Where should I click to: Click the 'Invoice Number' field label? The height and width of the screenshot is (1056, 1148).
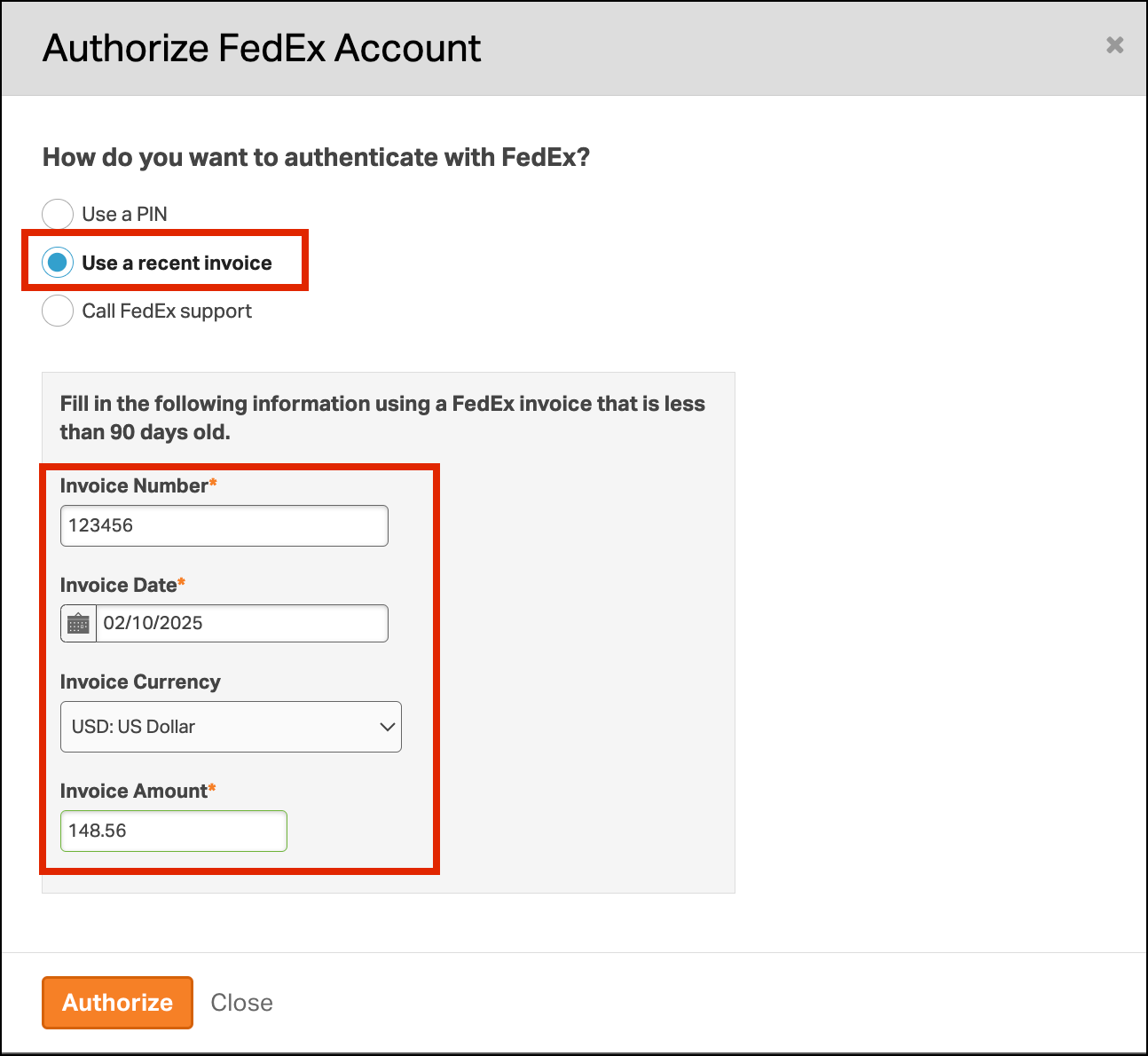[134, 485]
